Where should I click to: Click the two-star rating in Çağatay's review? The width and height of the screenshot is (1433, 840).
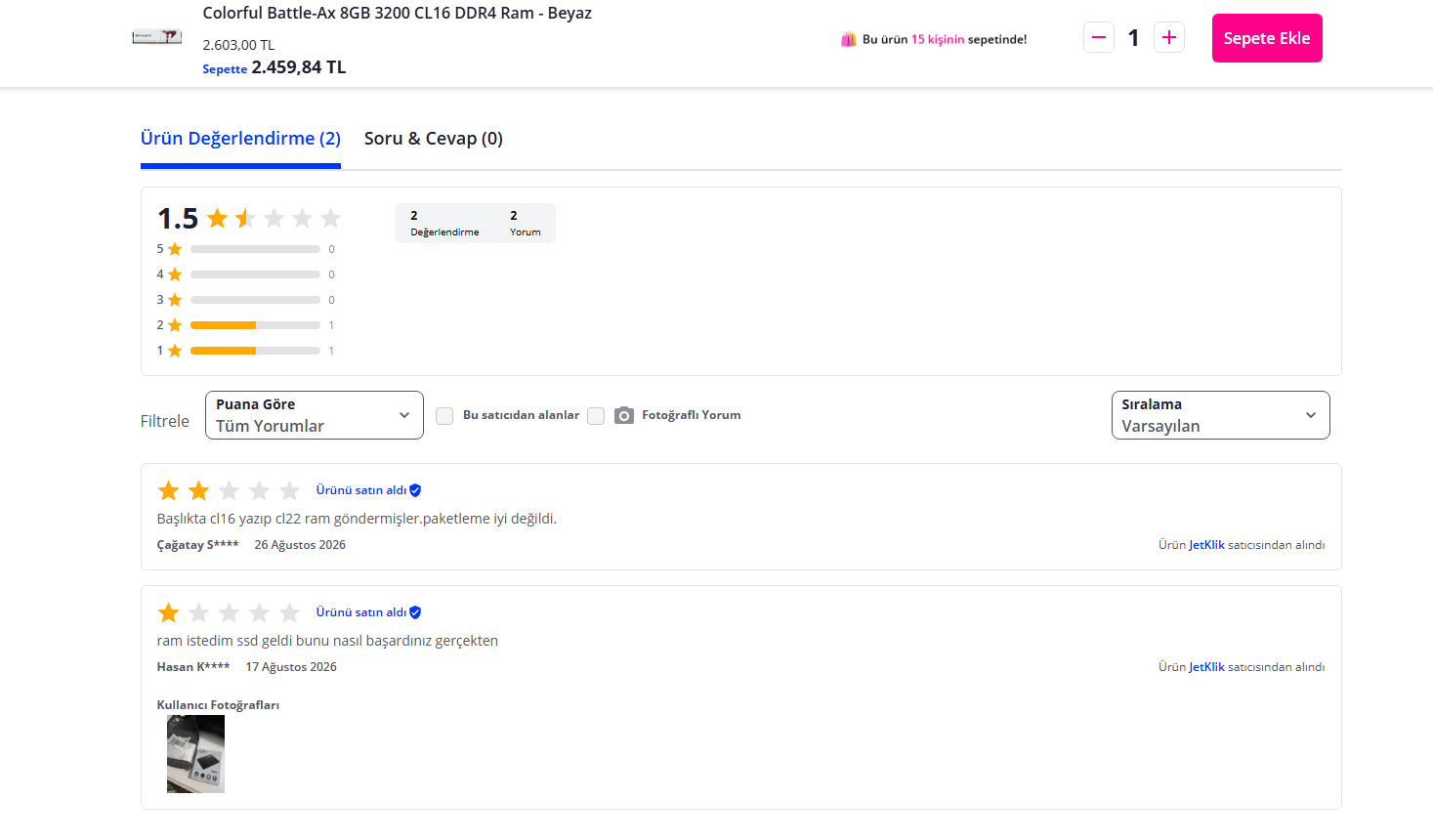tap(229, 490)
